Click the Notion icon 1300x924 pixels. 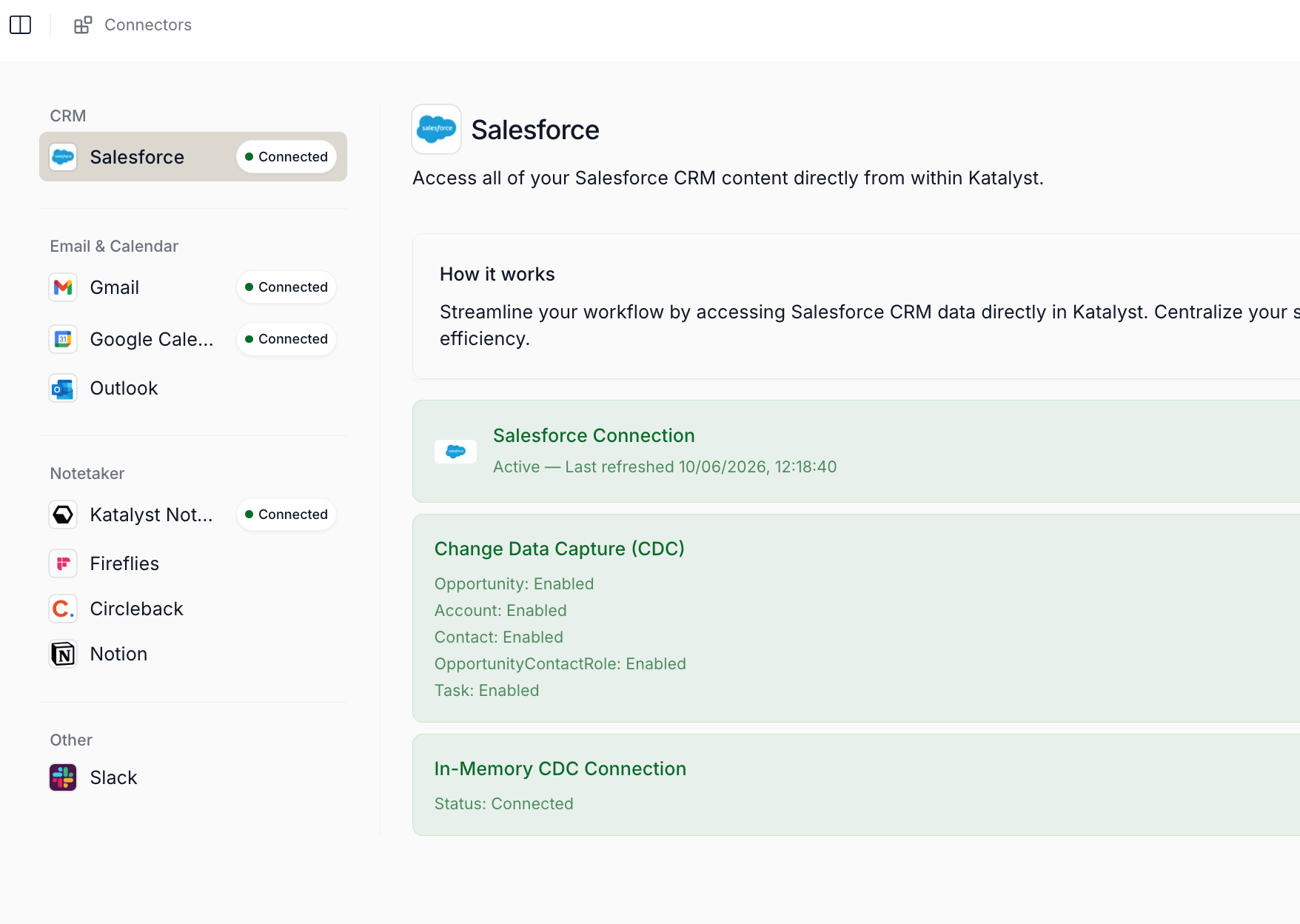click(x=63, y=654)
